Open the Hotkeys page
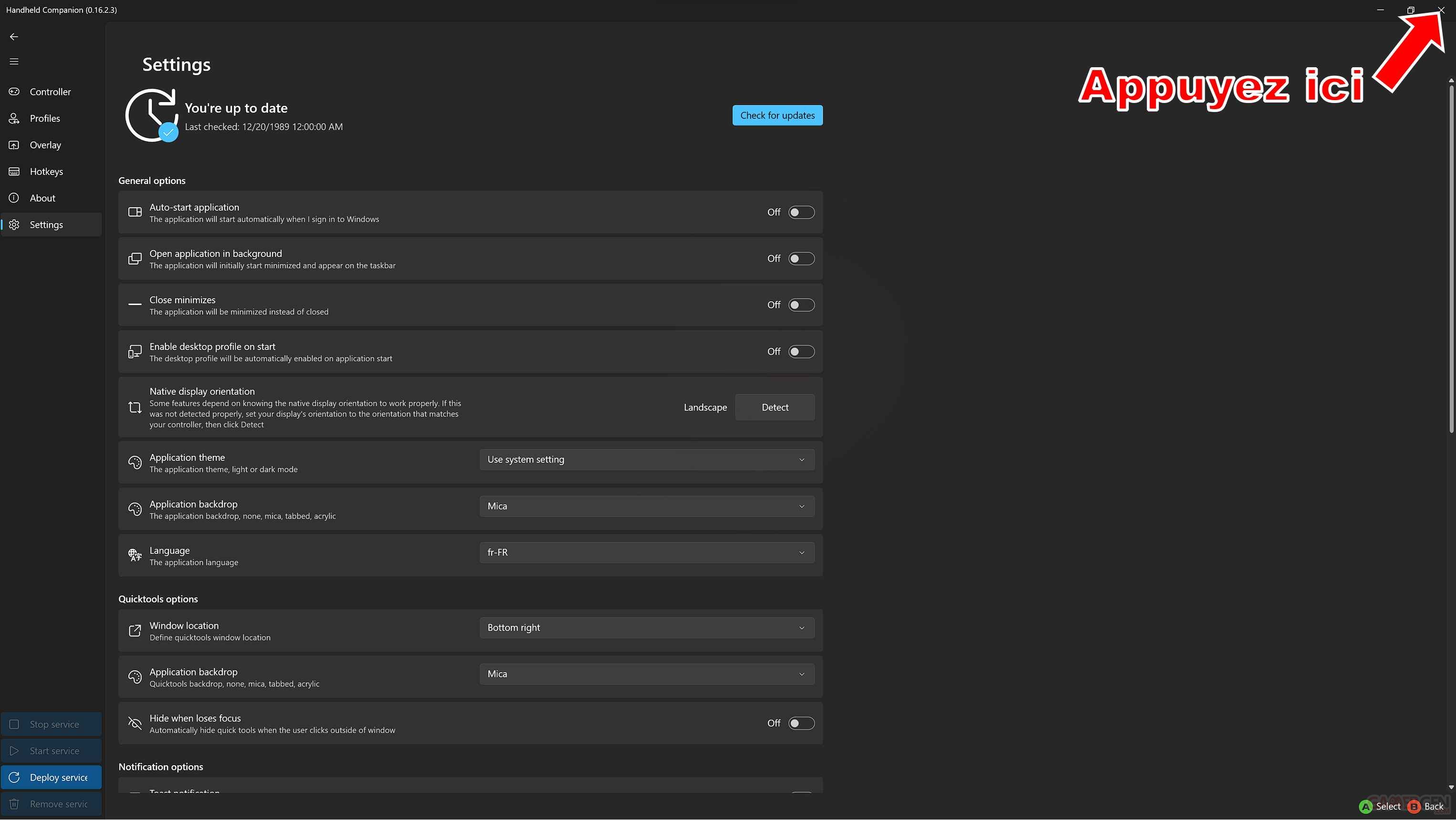Screen dimensions: 1456x820 coord(46,171)
